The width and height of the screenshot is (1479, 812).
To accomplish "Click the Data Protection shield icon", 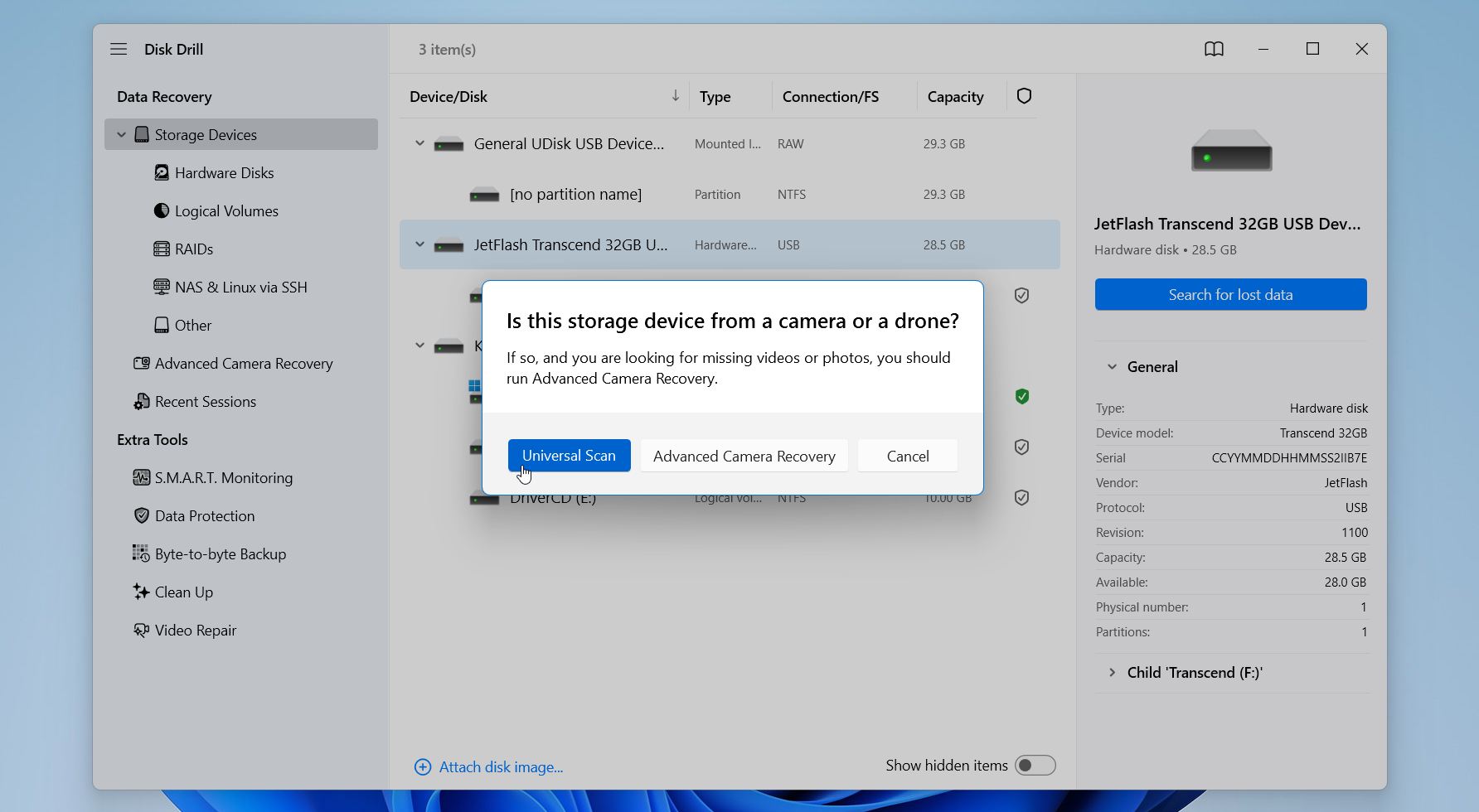I will pyautogui.click(x=142, y=515).
